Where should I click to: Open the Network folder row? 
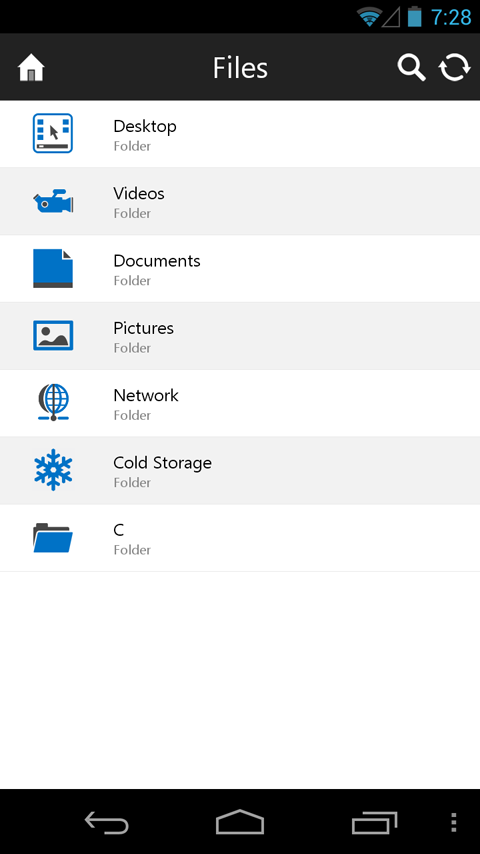pyautogui.click(x=240, y=403)
